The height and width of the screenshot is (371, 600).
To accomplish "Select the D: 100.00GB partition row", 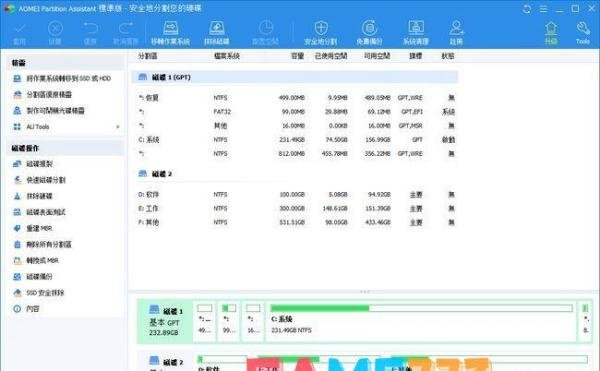I will [x=295, y=195].
